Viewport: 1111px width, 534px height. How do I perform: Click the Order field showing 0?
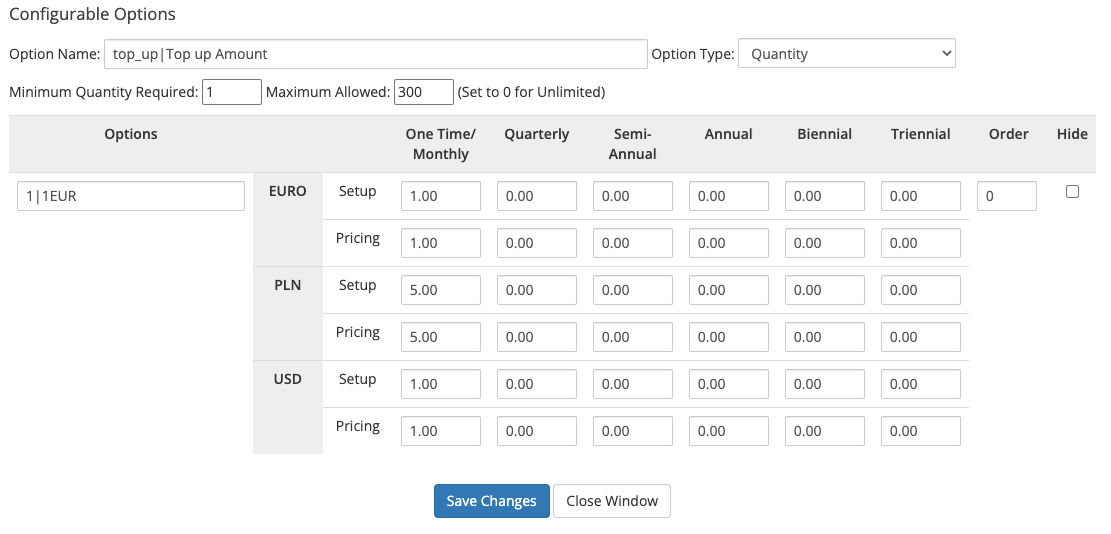[1007, 196]
